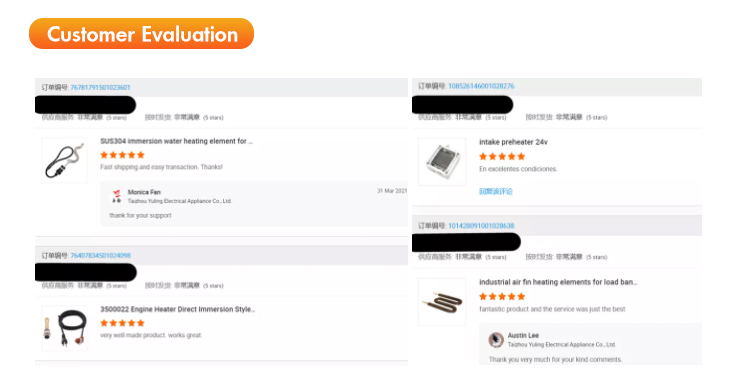This screenshot has height=382, width=750.
Task: Click the star rating under 3500022 Engine Heater
Action: [122, 323]
